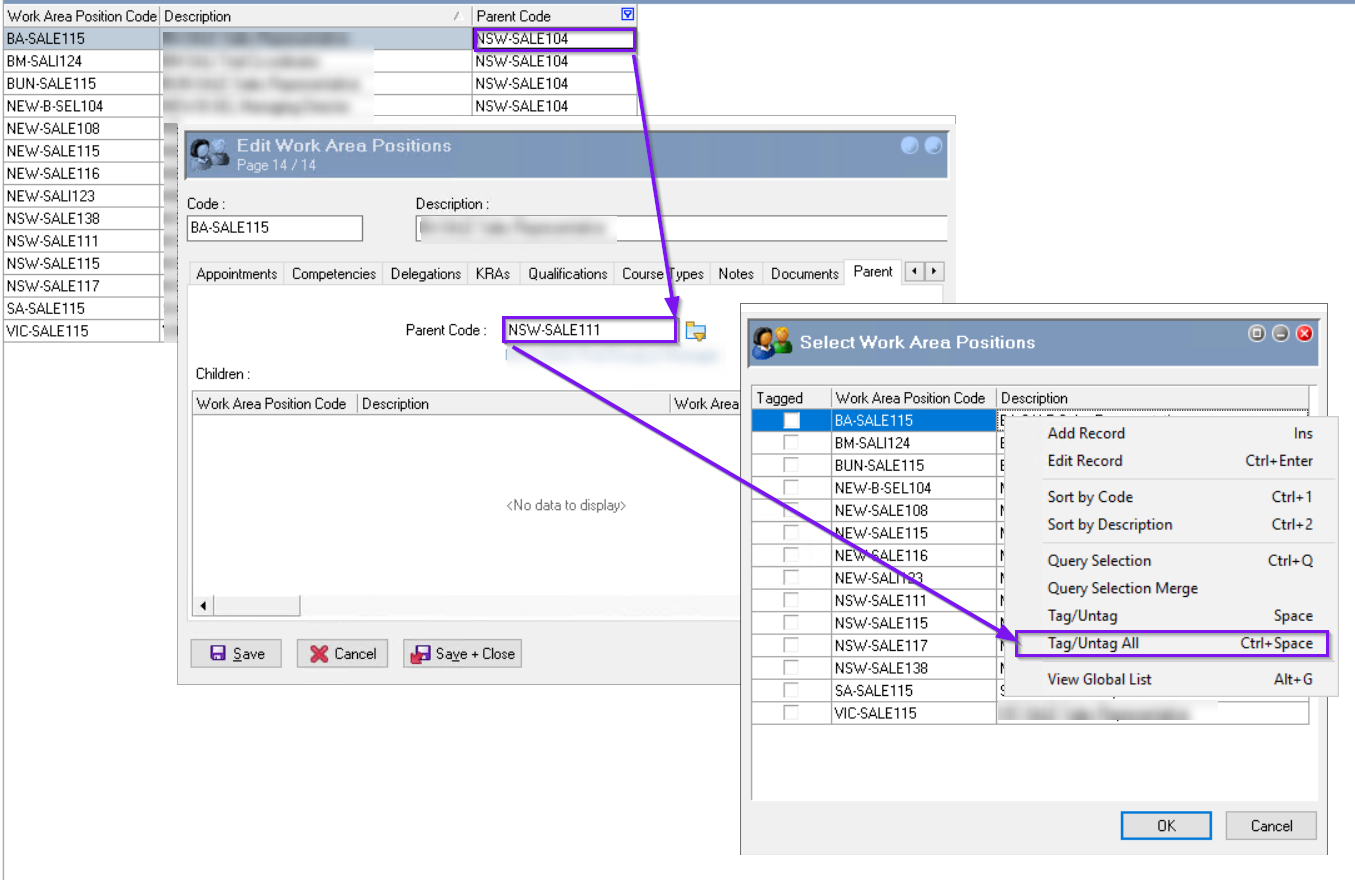Click the restore icon on the Select dialog
The image size is (1355, 880).
click(x=1257, y=334)
